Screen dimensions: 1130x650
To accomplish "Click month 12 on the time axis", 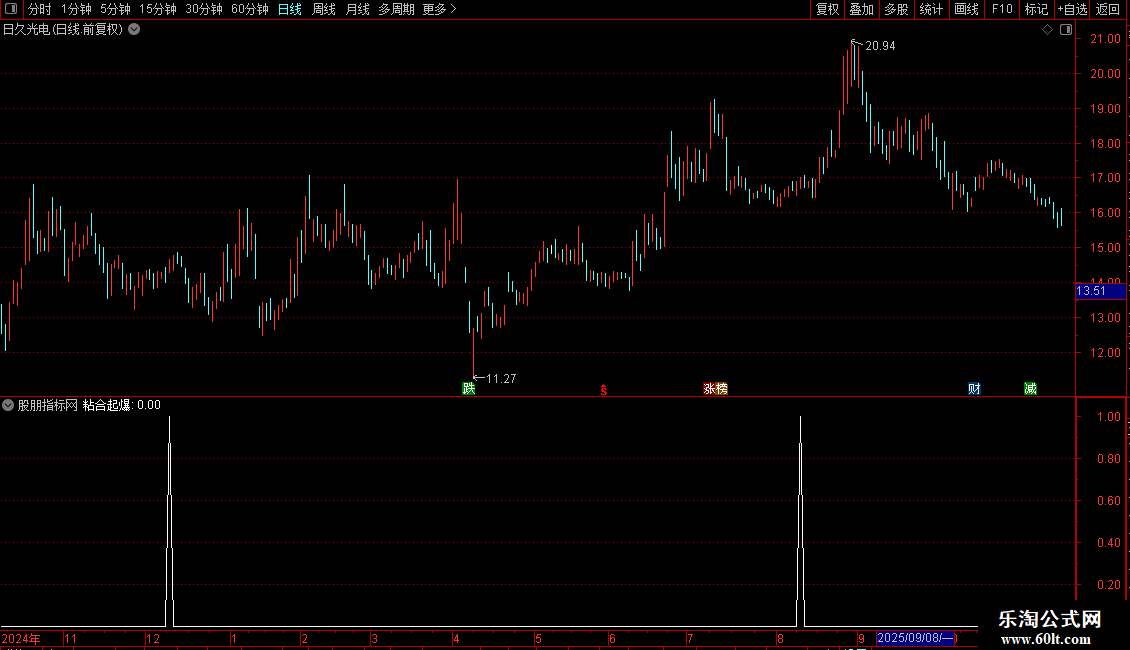I will [153, 638].
